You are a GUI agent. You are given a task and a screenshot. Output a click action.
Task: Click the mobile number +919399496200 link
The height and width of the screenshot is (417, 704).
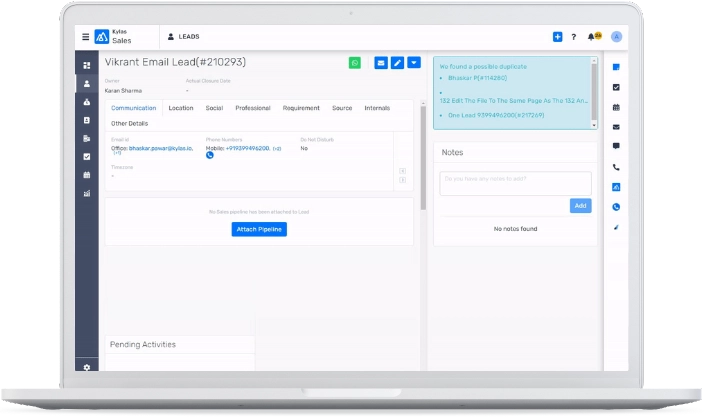pyautogui.click(x=248, y=148)
